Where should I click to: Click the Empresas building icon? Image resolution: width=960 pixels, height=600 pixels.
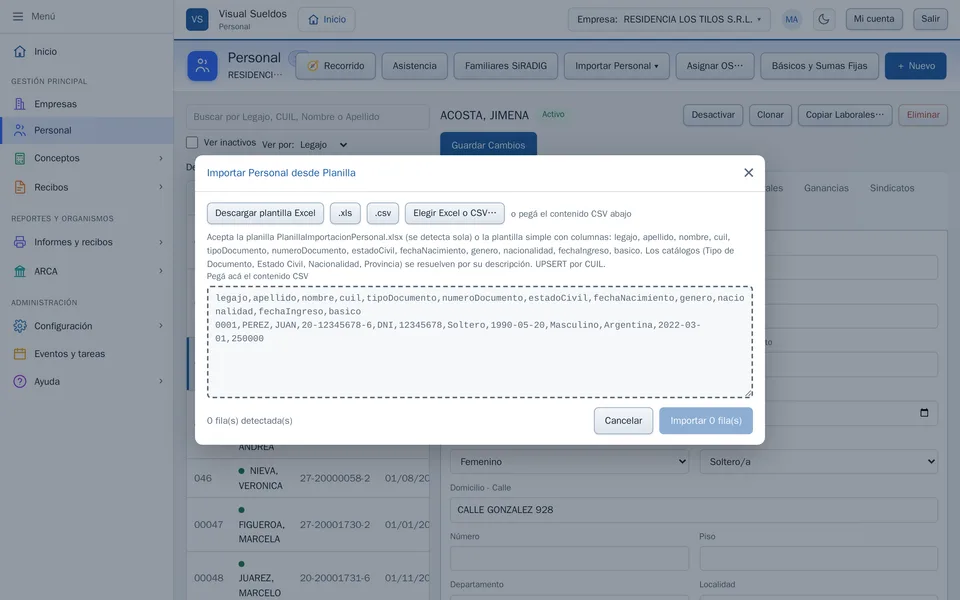pos(20,104)
